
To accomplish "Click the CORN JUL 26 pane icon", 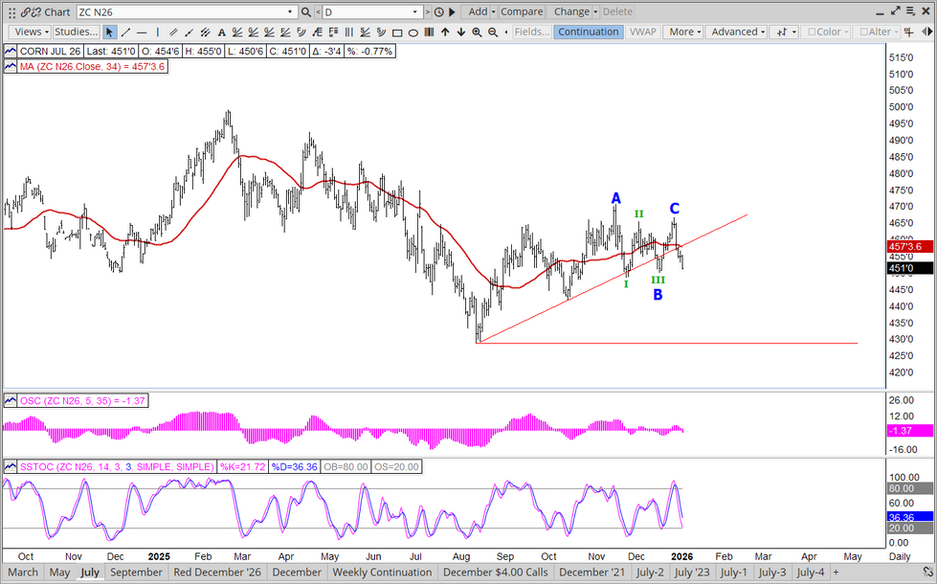I will tap(10, 51).
